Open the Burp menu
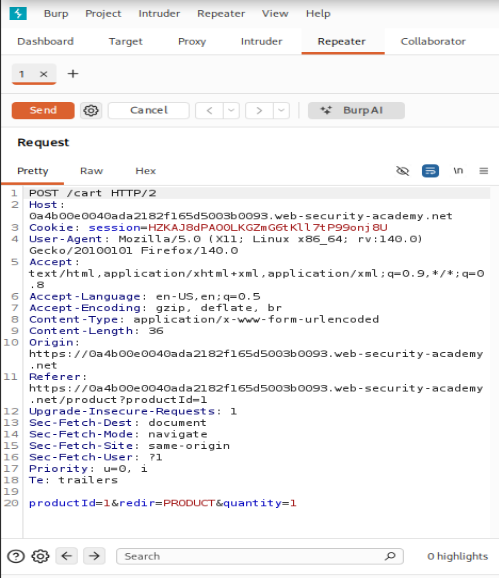The image size is (499, 578). (x=56, y=14)
